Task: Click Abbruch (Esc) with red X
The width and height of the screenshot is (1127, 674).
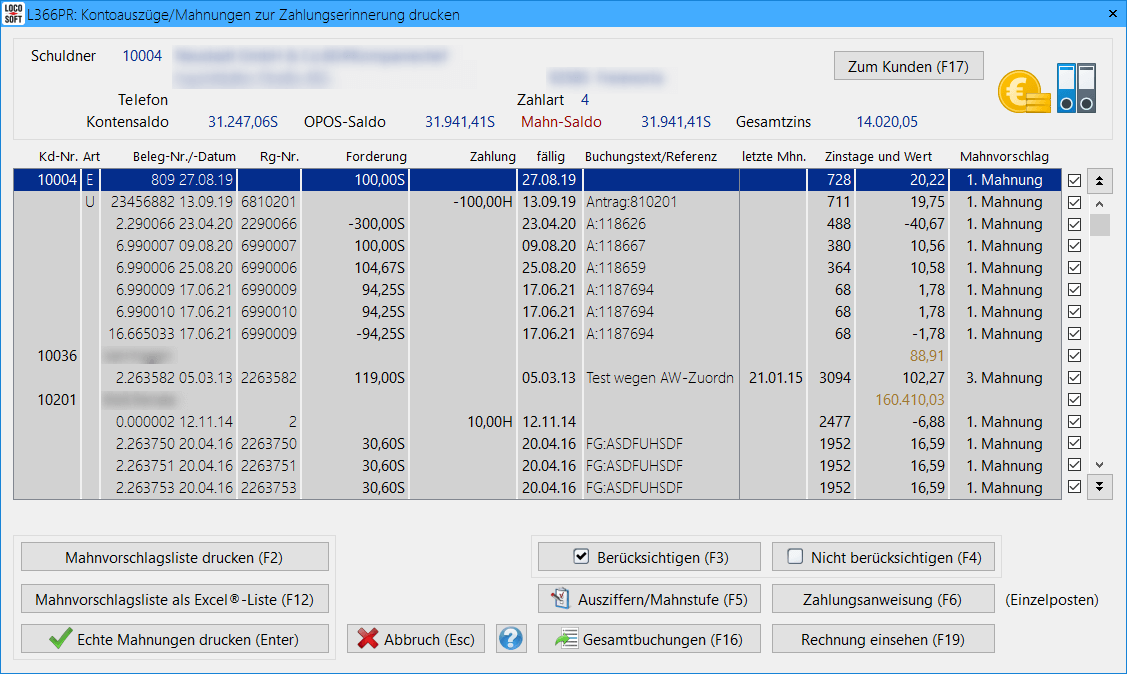Action: point(417,639)
